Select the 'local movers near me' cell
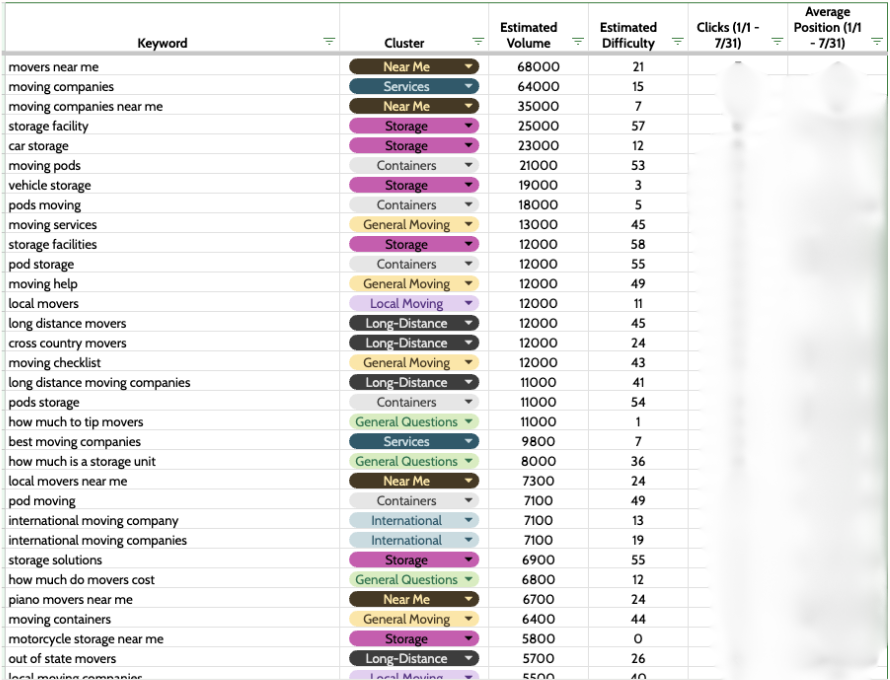The image size is (890, 680). point(173,481)
